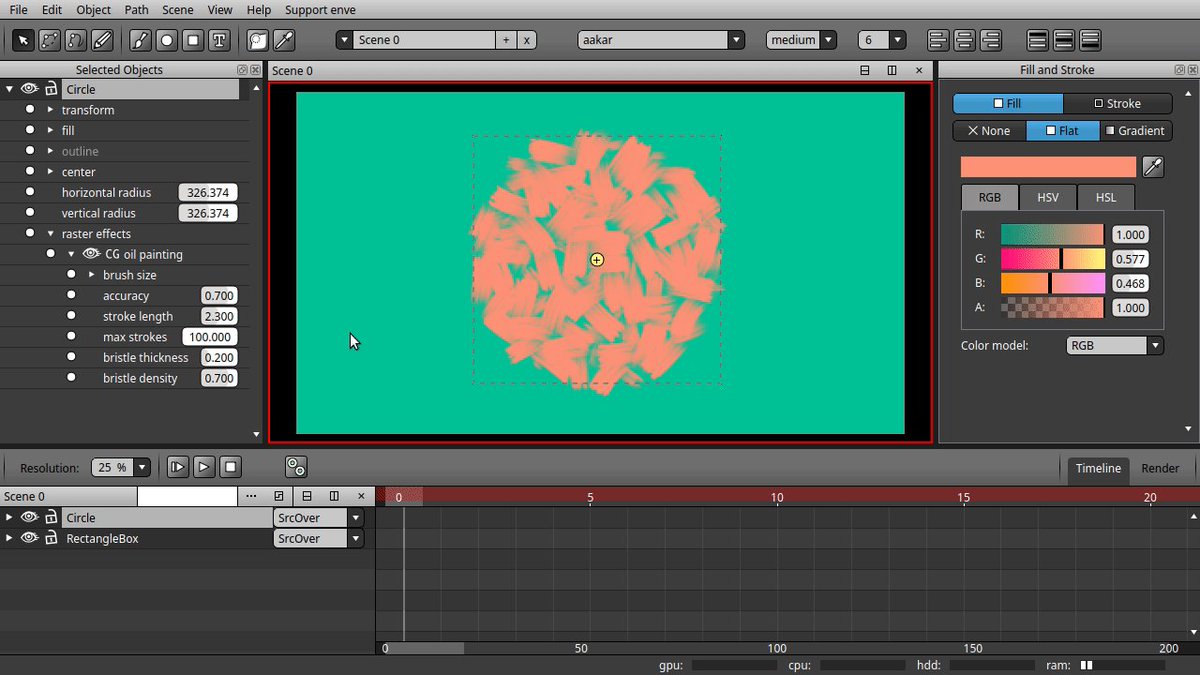Open the Resolution 25 % dropdown
This screenshot has width=1200, height=675.
point(142,467)
